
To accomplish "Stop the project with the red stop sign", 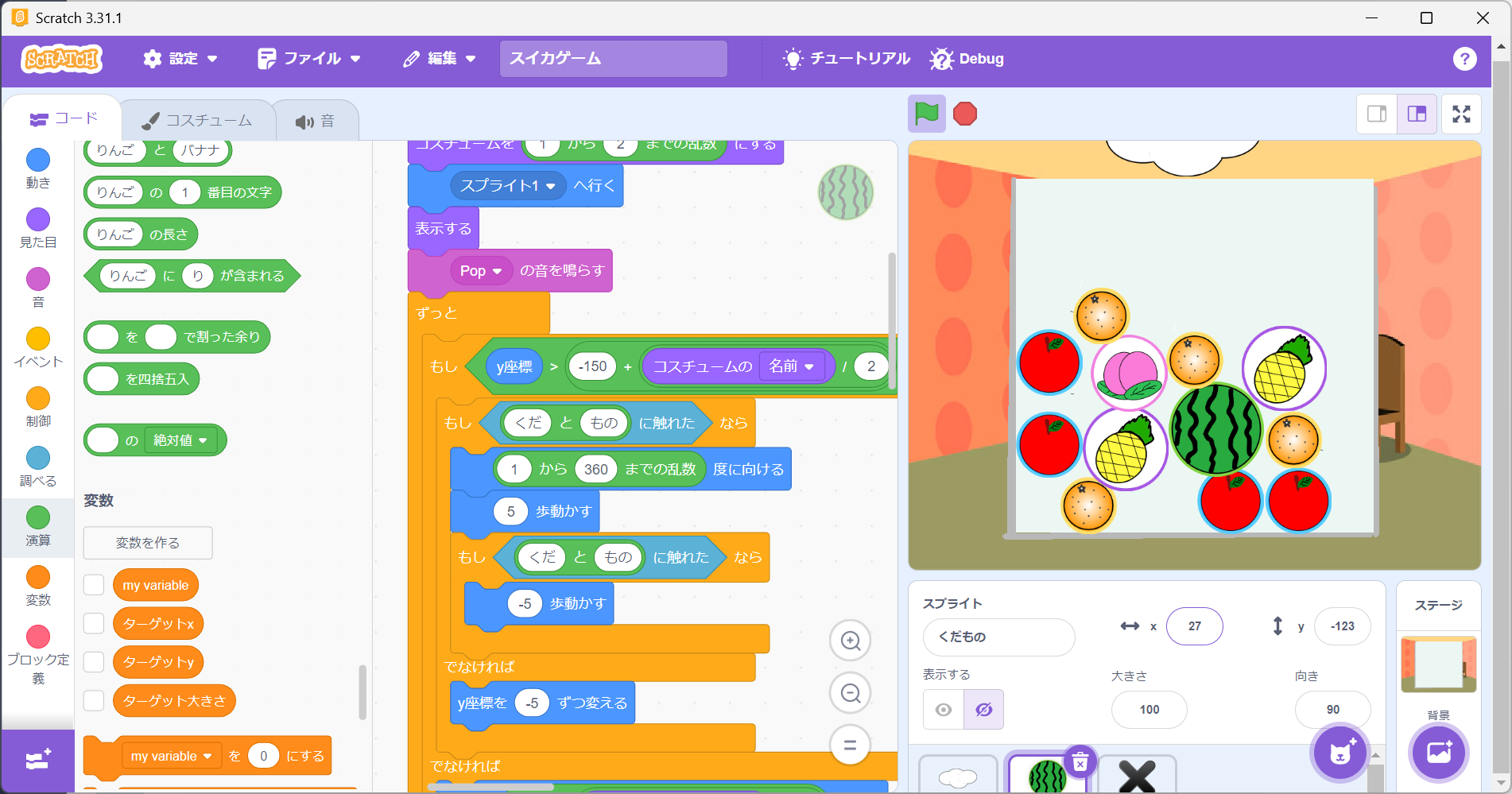I will [x=964, y=114].
